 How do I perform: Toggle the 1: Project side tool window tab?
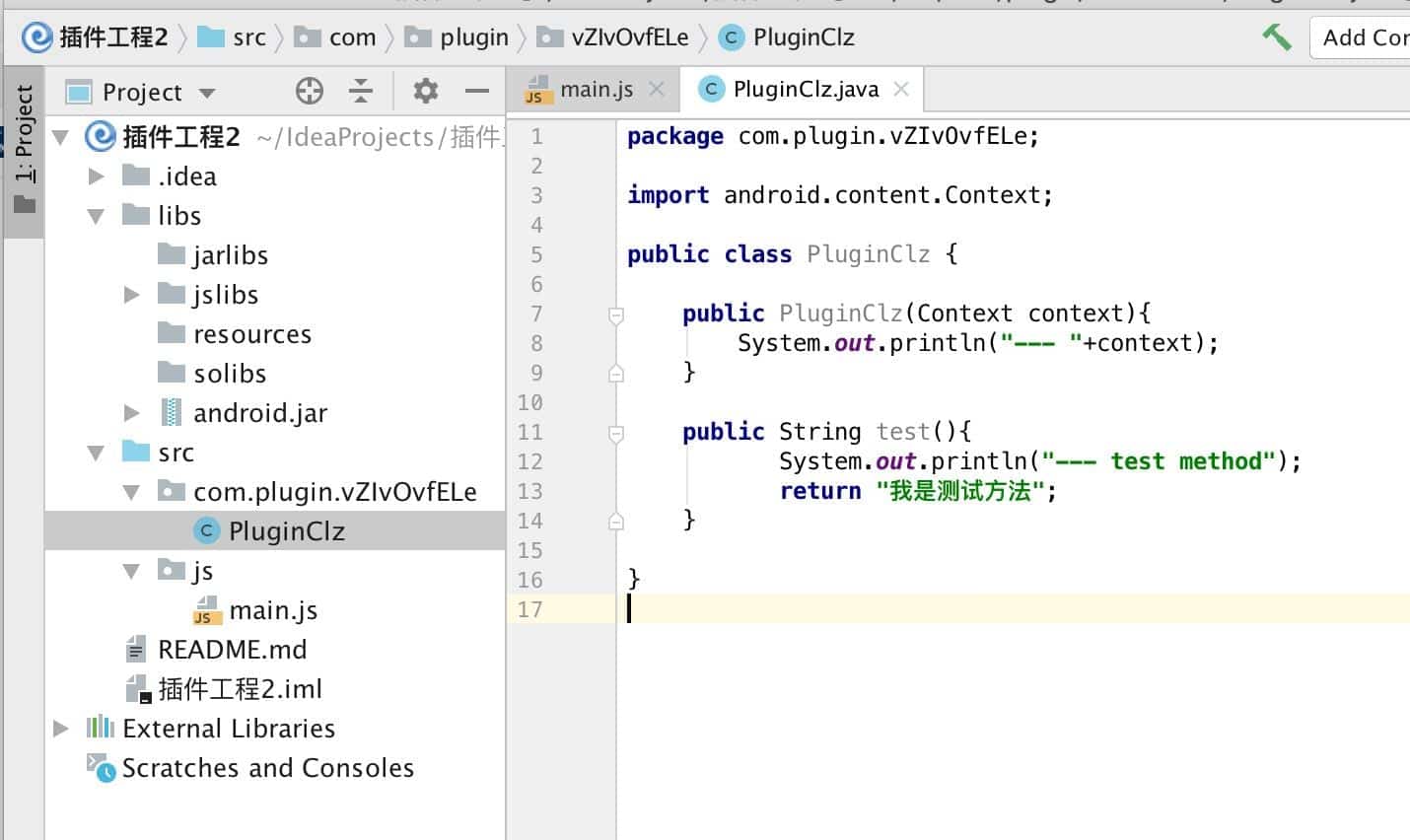pos(25,150)
